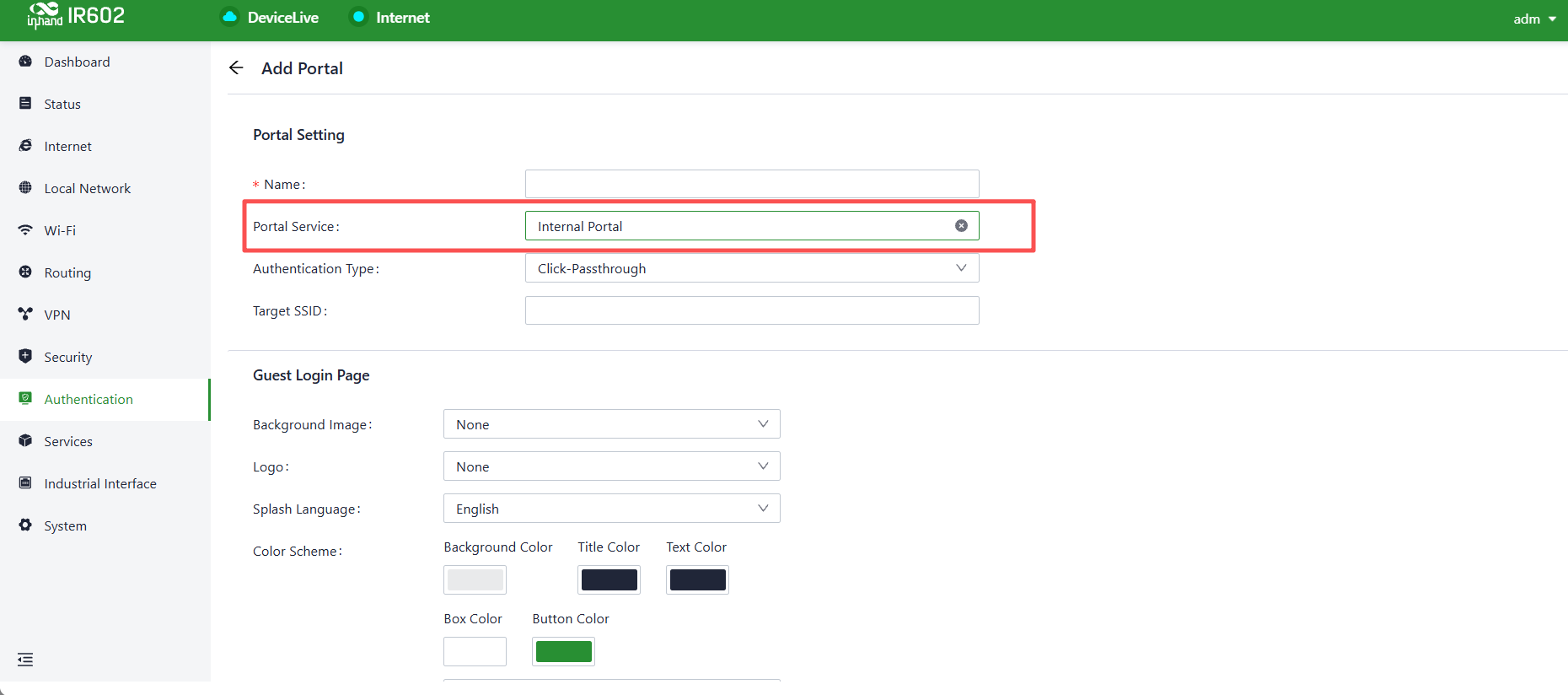Clear the Portal Service selection
Image resolution: width=1568 pixels, height=695 pixels.
961,226
